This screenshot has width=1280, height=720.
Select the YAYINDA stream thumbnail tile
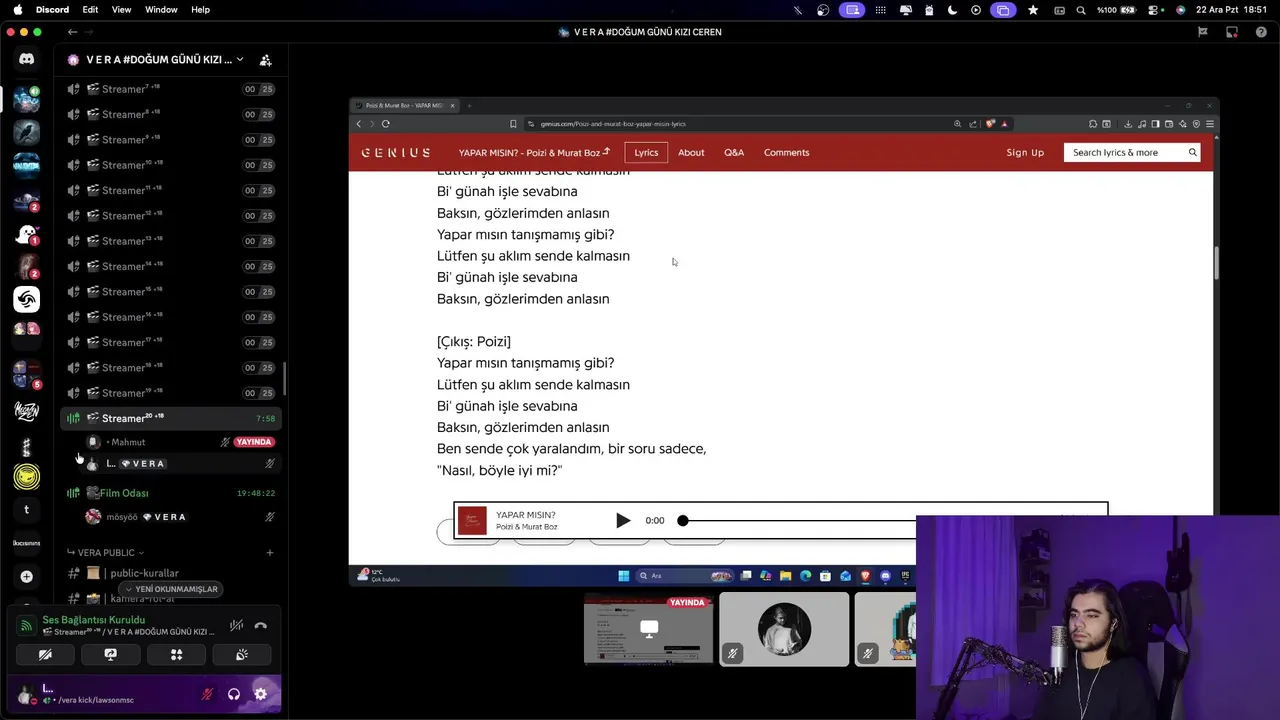pos(649,630)
